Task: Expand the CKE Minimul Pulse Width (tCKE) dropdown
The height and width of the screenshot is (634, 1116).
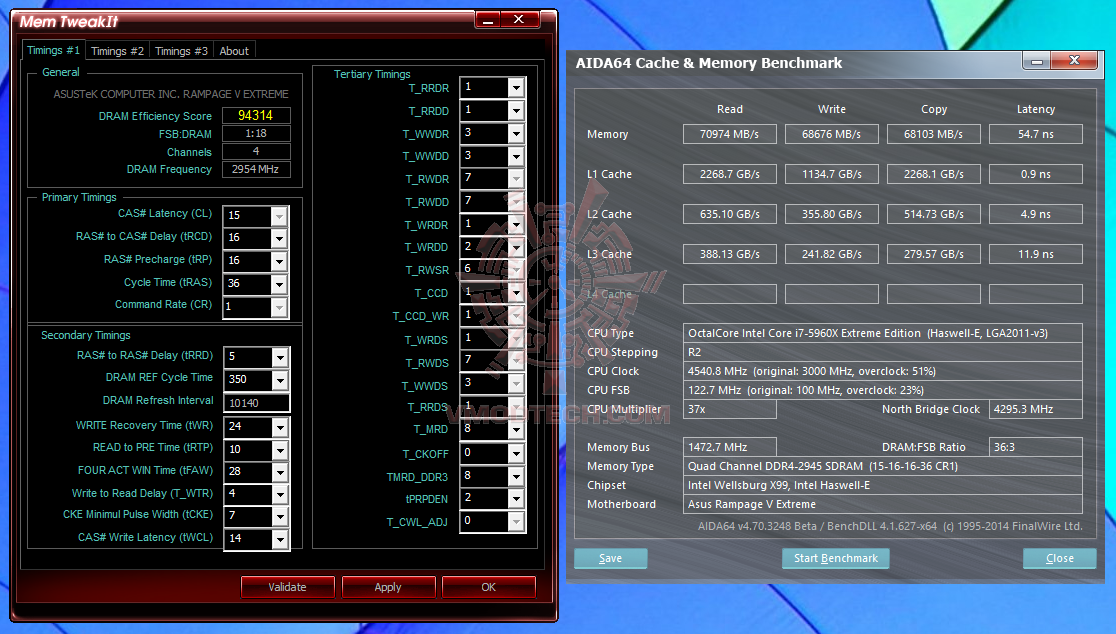Action: click(x=280, y=517)
